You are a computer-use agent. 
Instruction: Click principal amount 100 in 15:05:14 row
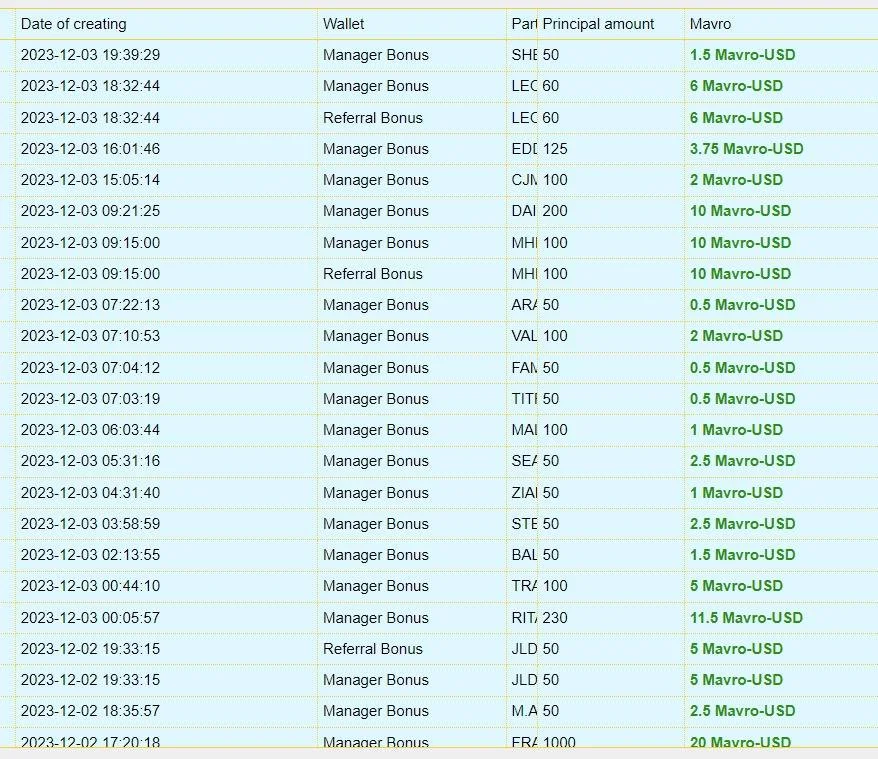point(555,180)
